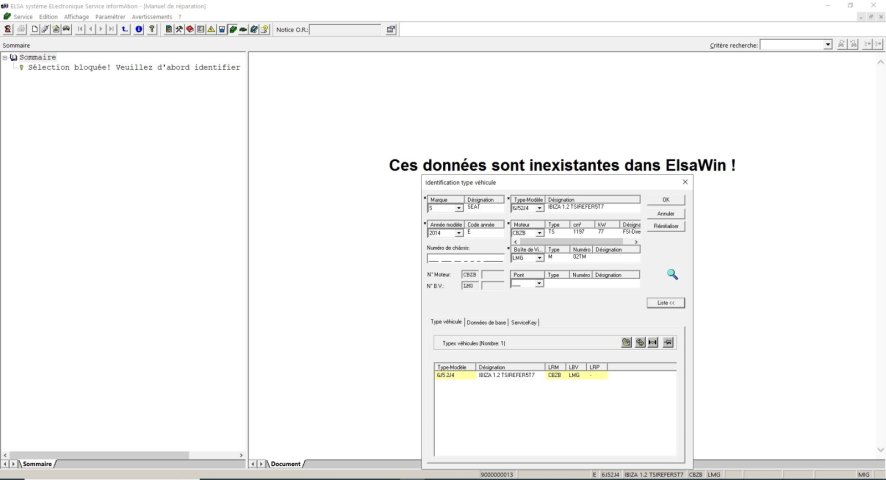Screen dimensions: 886x480
Task: Open the Affichage menu
Action: coord(76,17)
